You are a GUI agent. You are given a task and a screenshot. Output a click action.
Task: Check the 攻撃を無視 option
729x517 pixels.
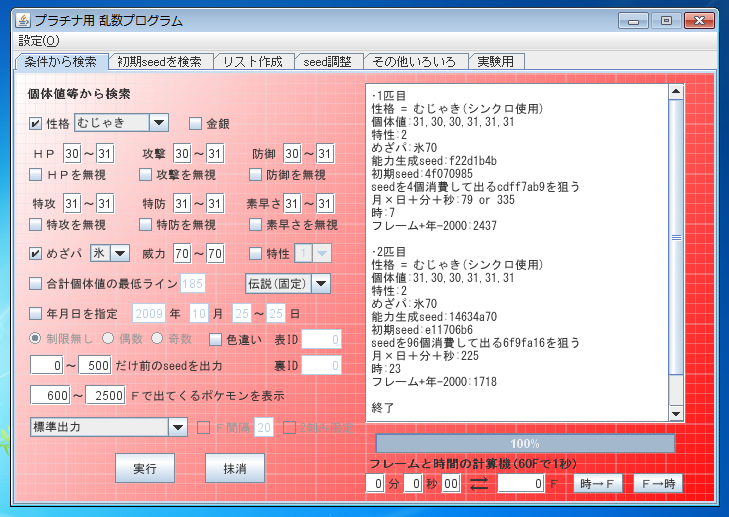[146, 175]
